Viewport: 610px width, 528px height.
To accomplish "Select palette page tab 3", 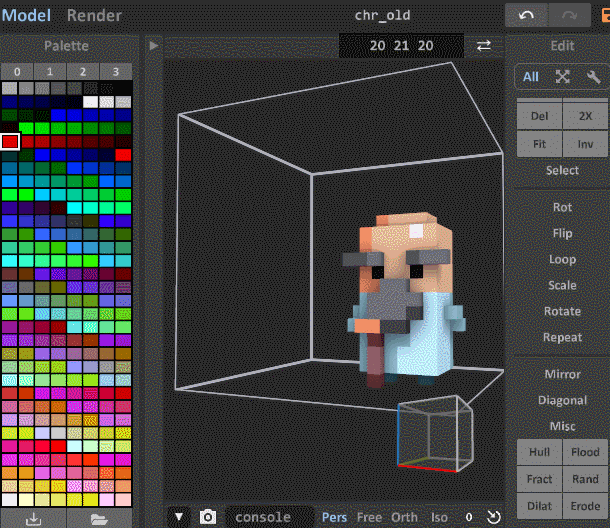I will (116, 72).
